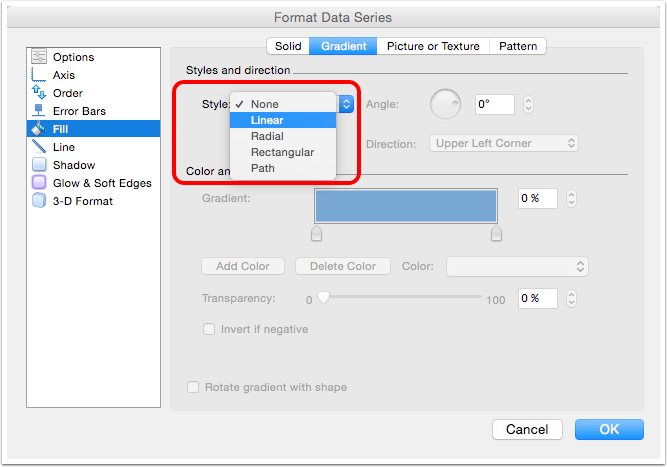
Task: Expand the Color dropdown
Action: (516, 266)
